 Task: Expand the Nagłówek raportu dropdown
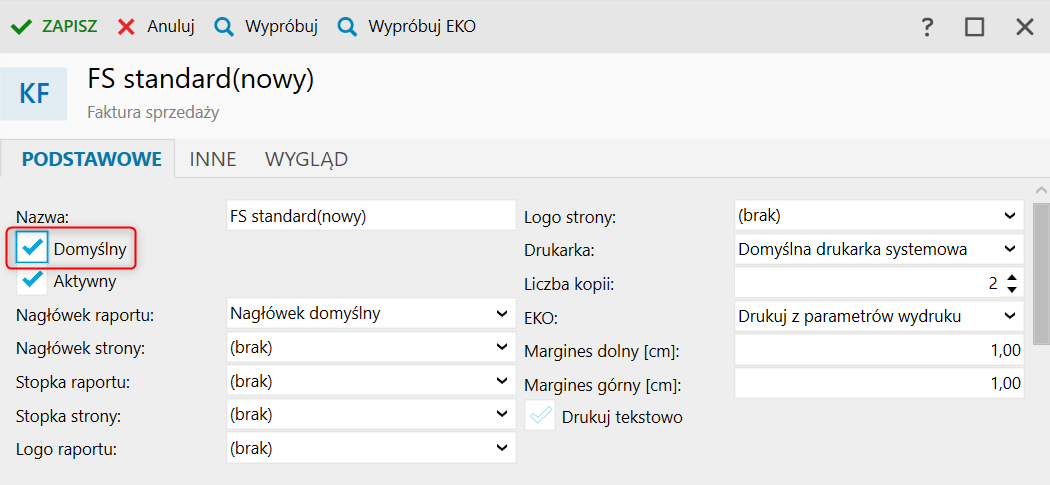tap(501, 314)
